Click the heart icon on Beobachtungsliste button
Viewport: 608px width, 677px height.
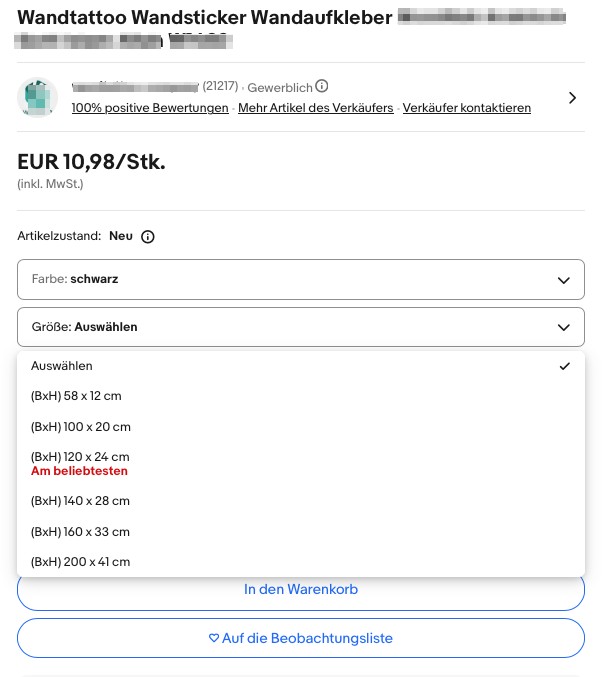[x=213, y=638]
